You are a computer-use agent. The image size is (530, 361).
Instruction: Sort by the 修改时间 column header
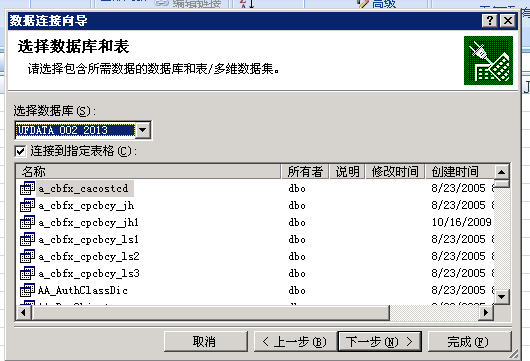tap(395, 171)
